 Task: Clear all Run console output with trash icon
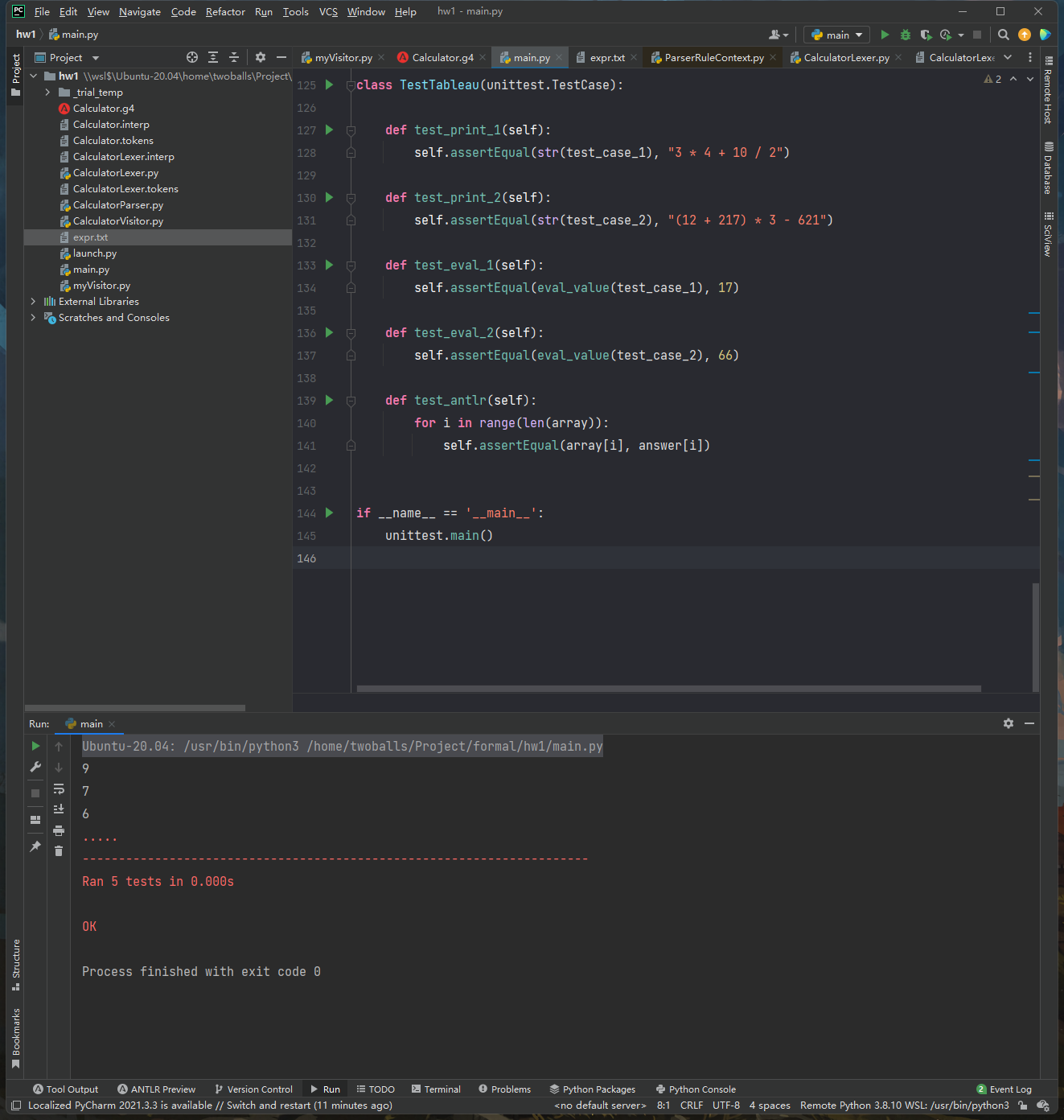coord(59,851)
